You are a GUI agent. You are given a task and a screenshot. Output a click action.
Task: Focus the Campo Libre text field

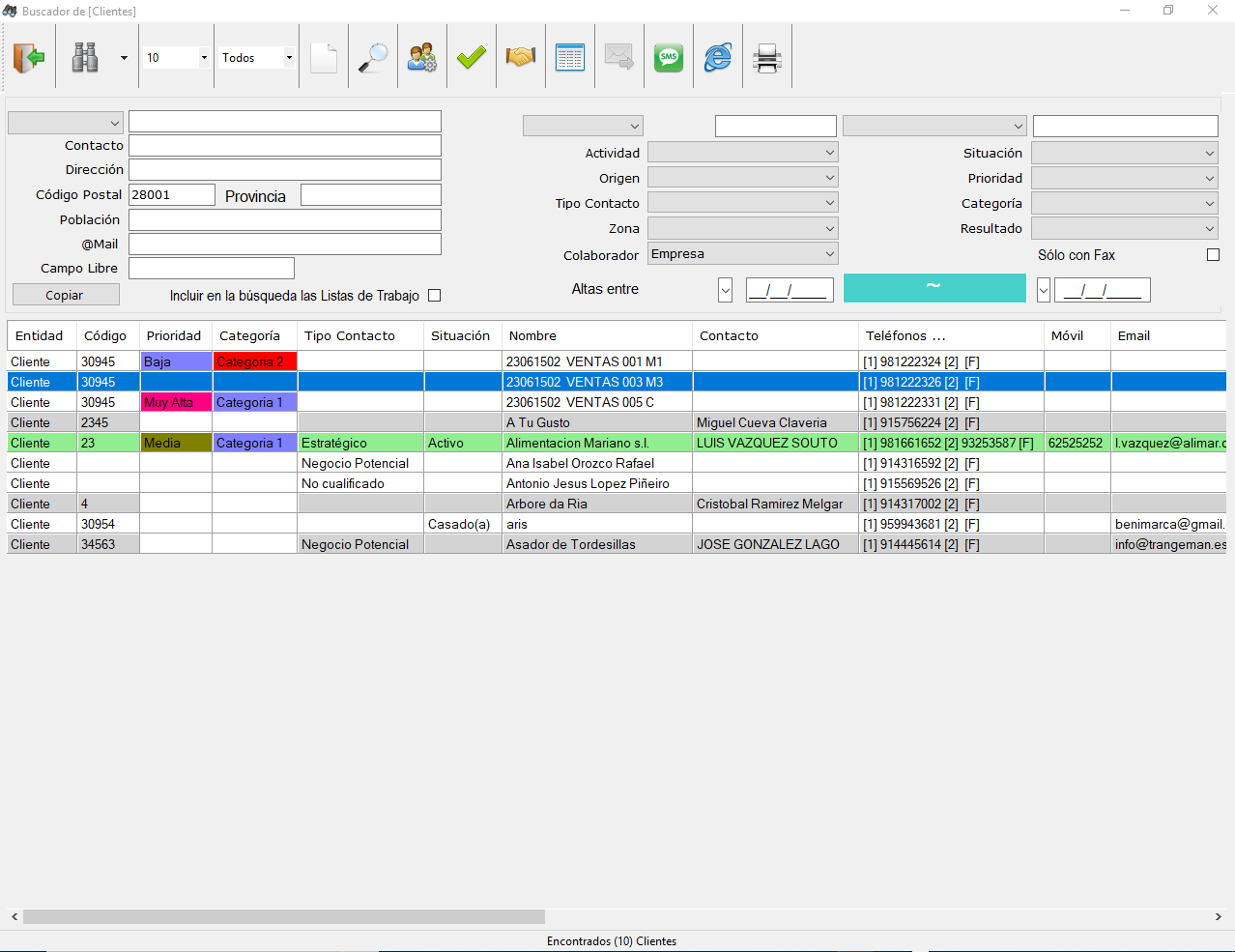212,268
